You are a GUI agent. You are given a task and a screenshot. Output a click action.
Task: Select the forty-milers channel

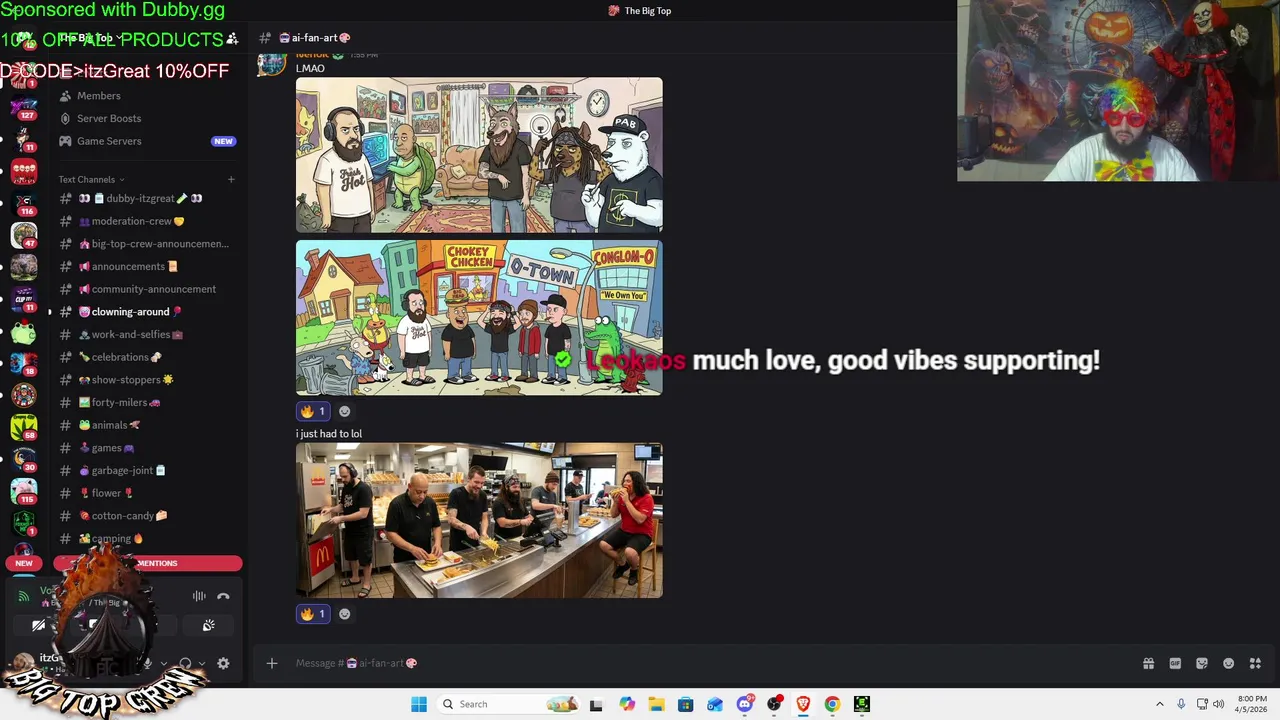(146, 402)
